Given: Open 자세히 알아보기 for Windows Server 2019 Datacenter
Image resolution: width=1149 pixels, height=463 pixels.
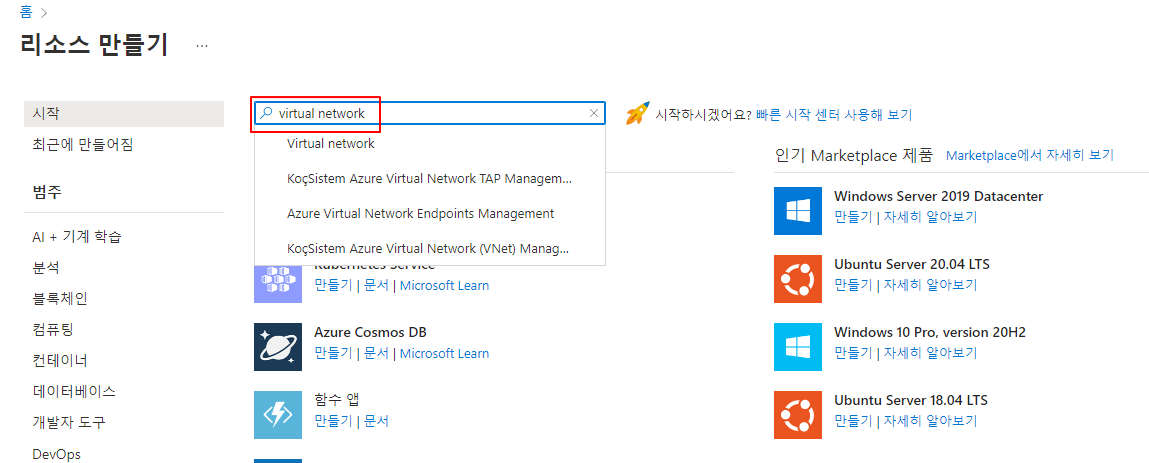Looking at the screenshot, I should (930, 217).
